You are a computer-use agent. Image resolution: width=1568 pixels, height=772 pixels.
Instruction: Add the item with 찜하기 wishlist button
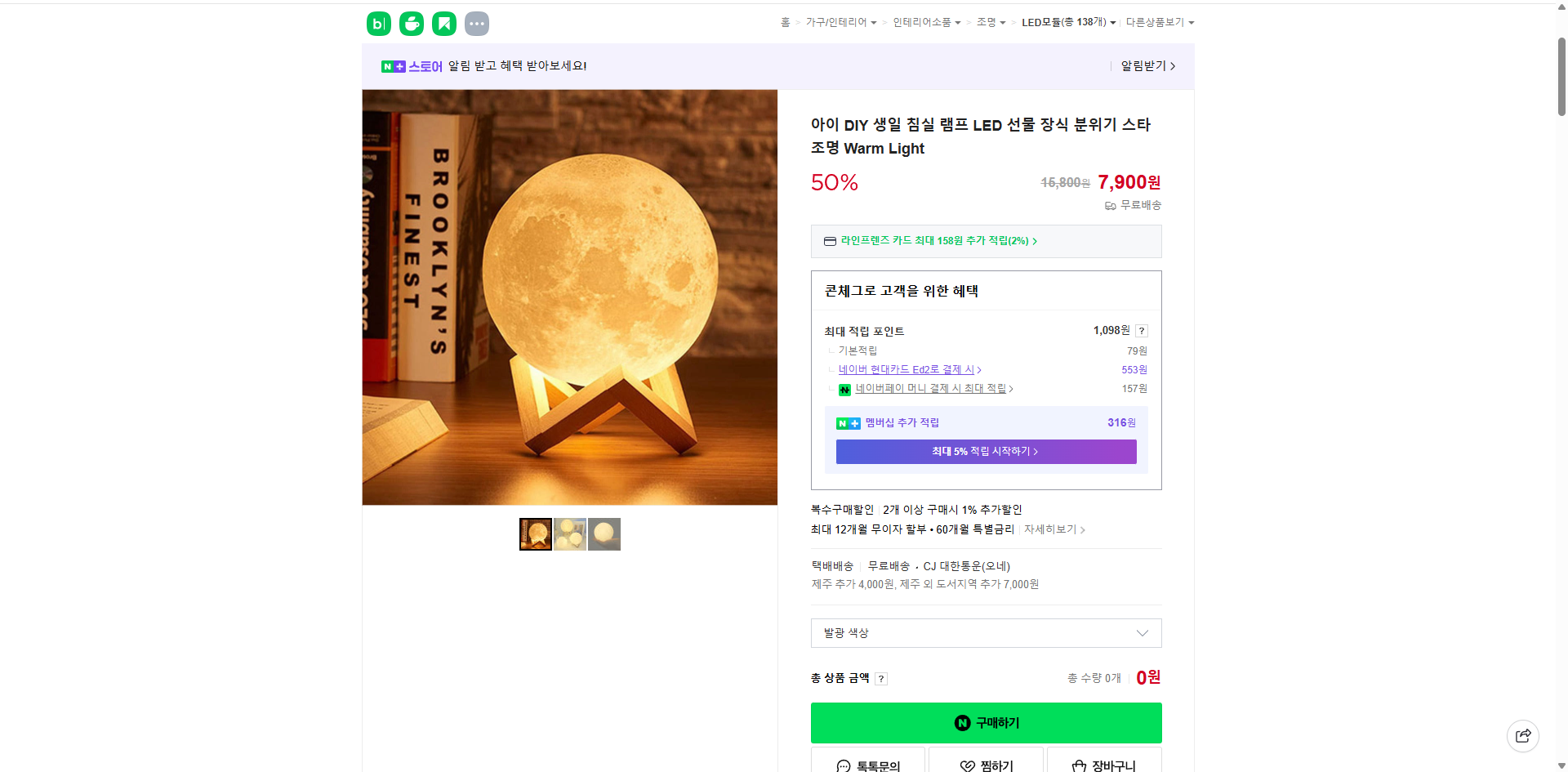pos(985,765)
